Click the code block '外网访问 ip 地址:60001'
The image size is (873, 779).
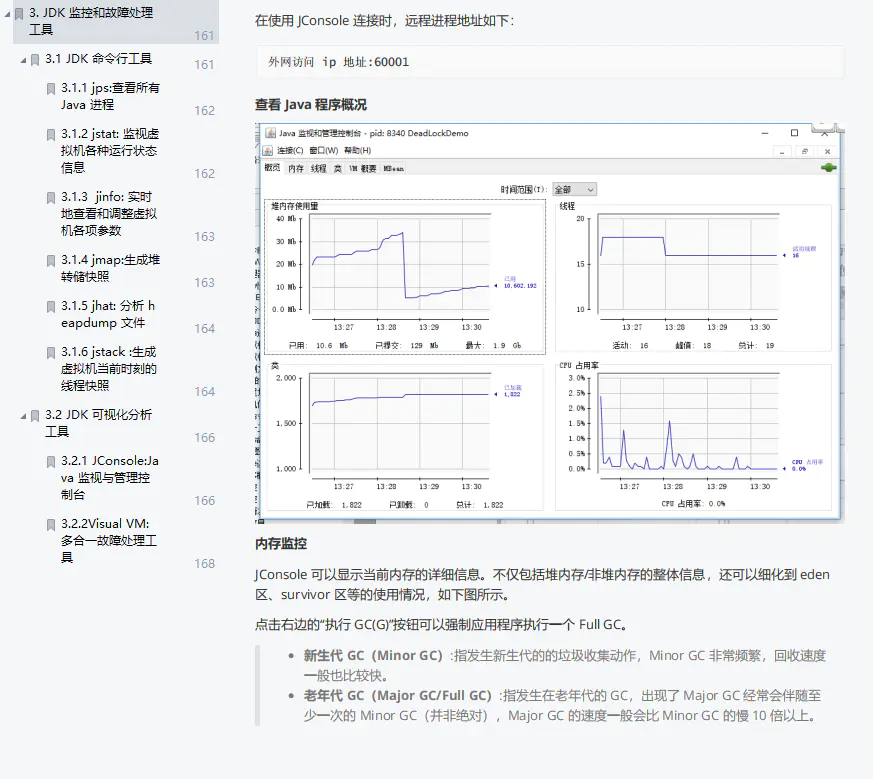550,62
